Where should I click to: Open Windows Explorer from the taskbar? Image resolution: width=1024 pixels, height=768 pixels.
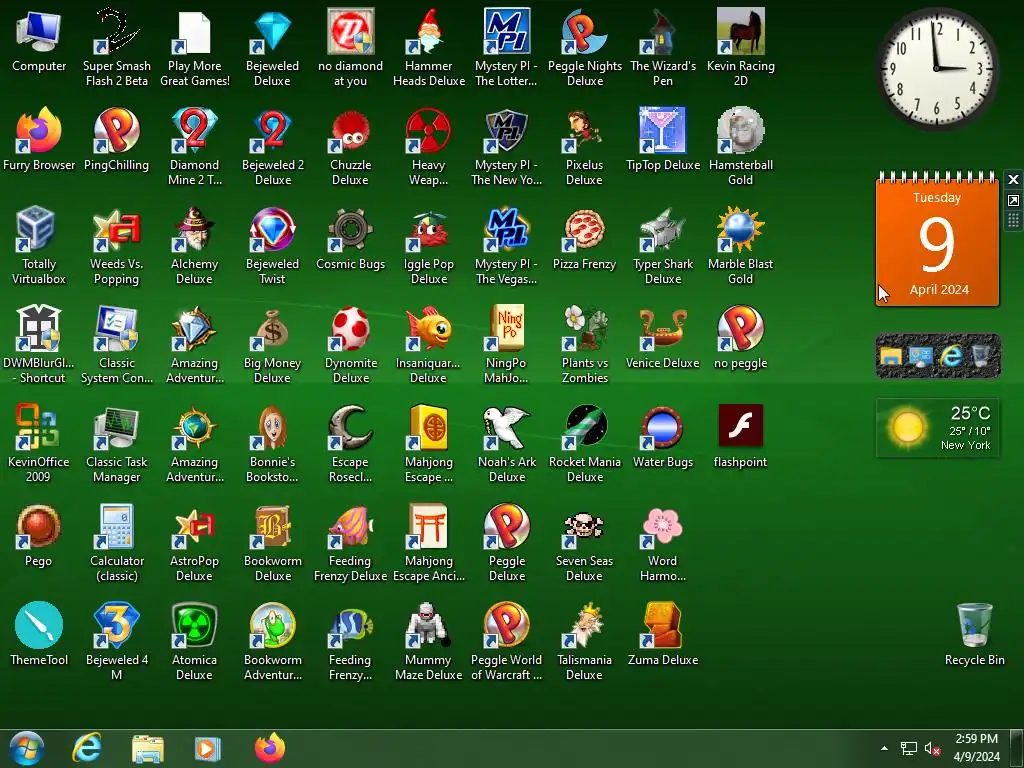point(148,748)
